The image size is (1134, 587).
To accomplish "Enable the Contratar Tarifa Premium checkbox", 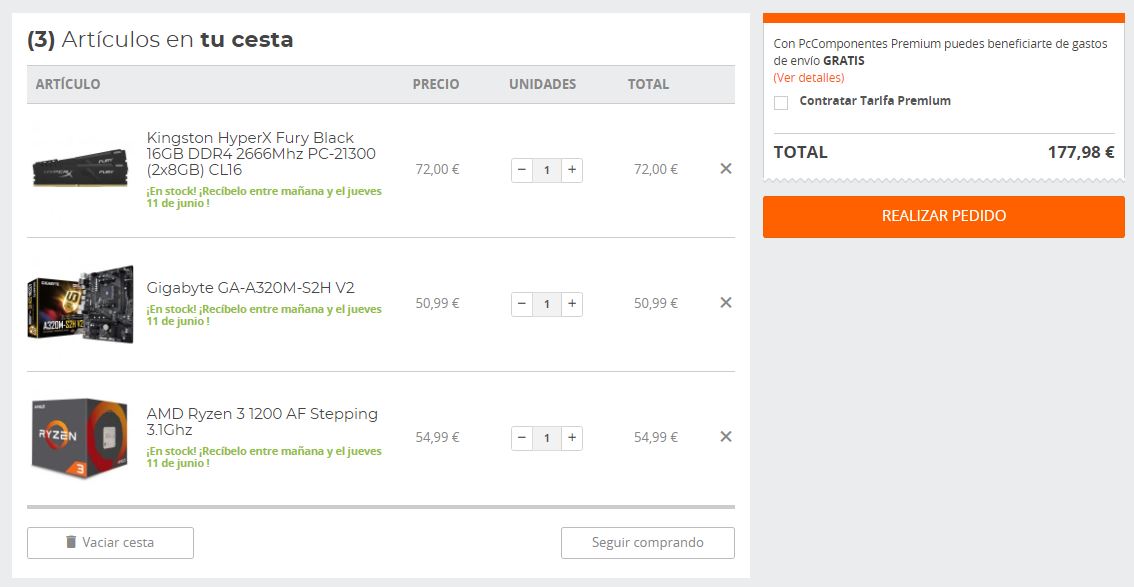I will 781,102.
